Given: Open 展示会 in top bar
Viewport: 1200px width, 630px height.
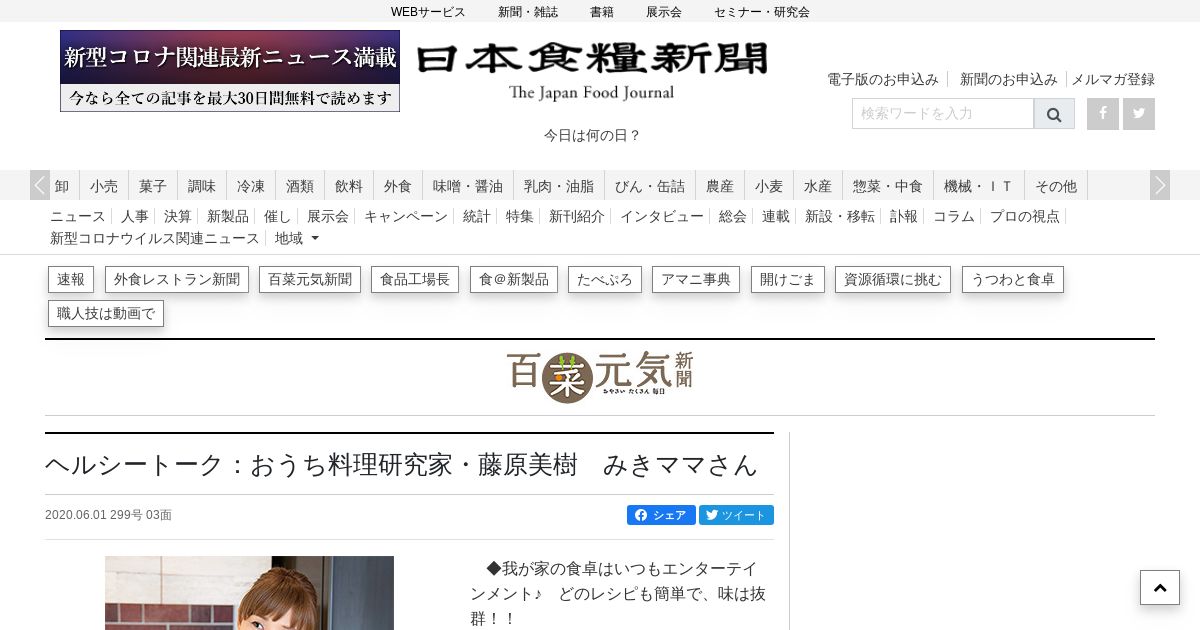Looking at the screenshot, I should 664,12.
